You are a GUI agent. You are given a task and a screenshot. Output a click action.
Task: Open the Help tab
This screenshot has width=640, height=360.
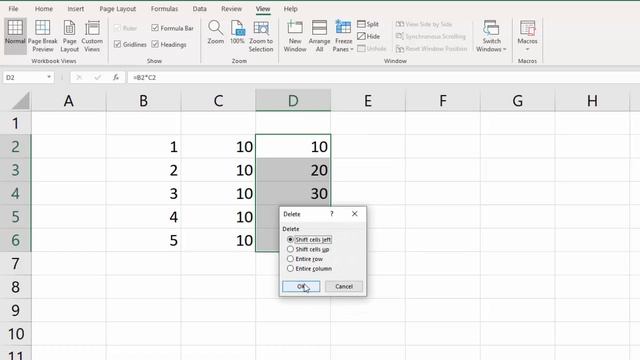291,9
